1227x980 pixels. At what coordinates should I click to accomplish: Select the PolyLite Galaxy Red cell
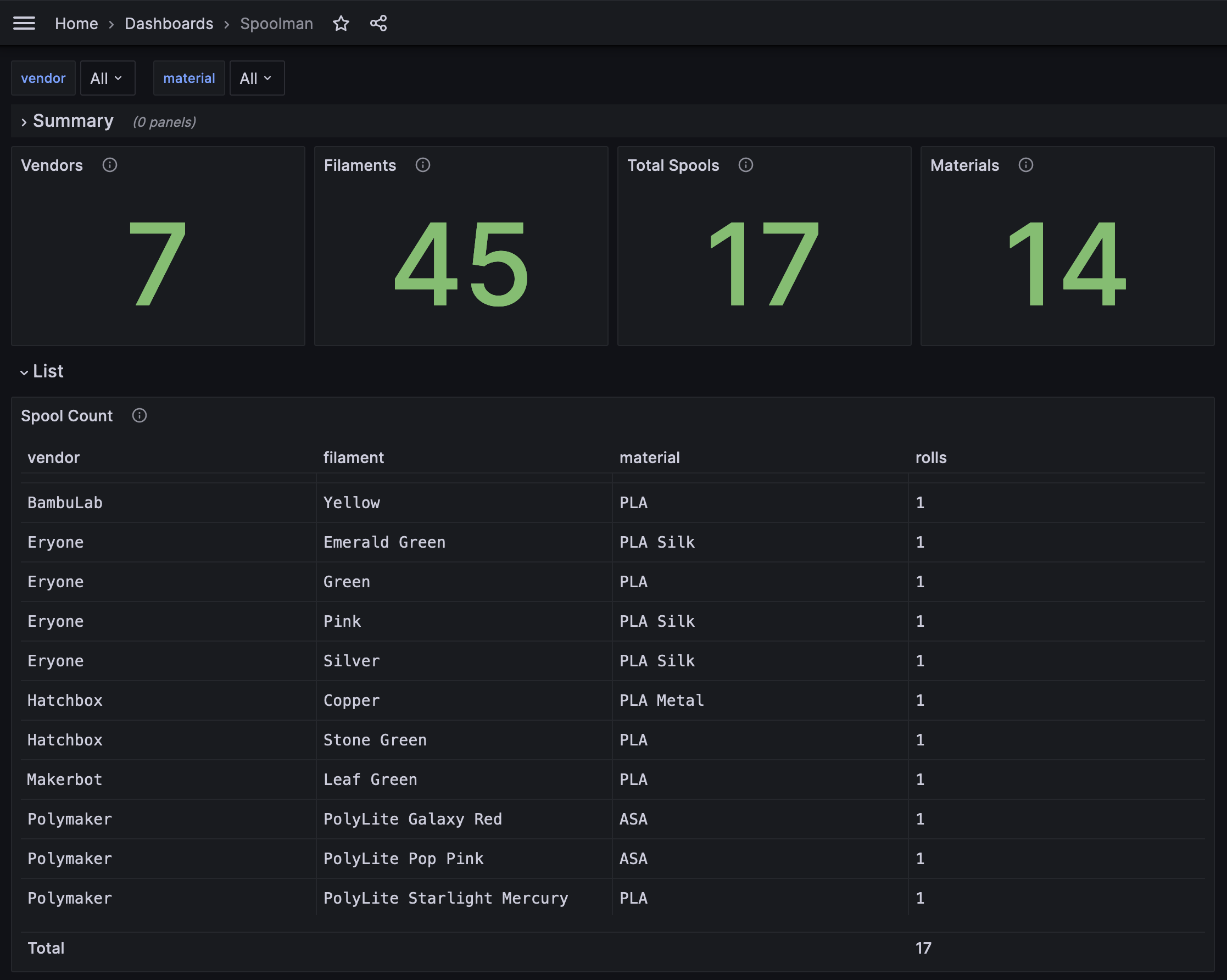tap(412, 819)
